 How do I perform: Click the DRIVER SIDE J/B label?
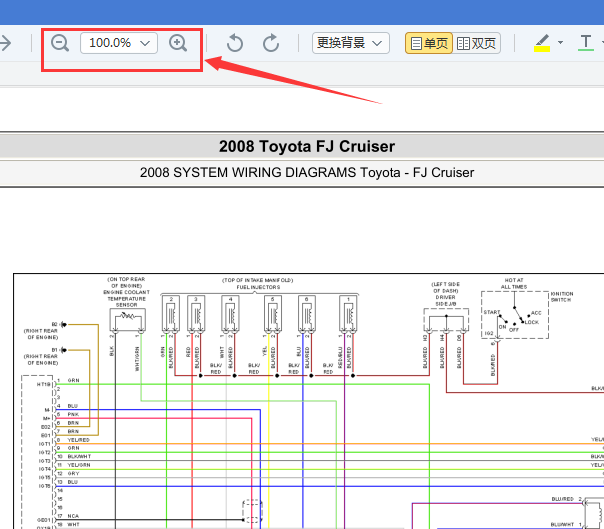446,301
